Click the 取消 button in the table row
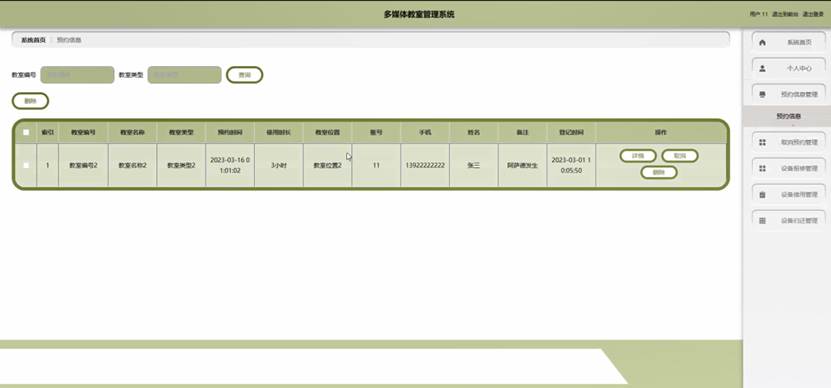This screenshot has height=388, width=831. 679,156
